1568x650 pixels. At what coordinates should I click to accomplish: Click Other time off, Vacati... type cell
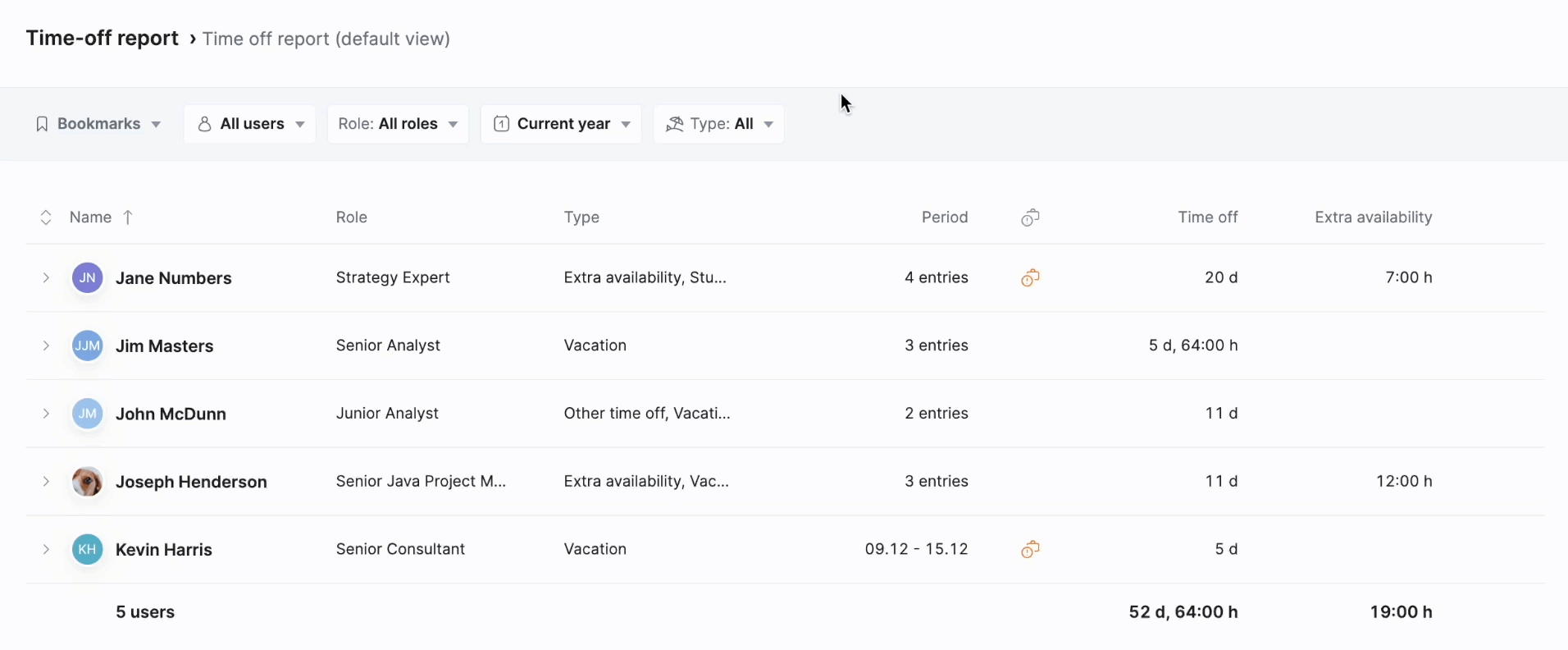coord(647,414)
